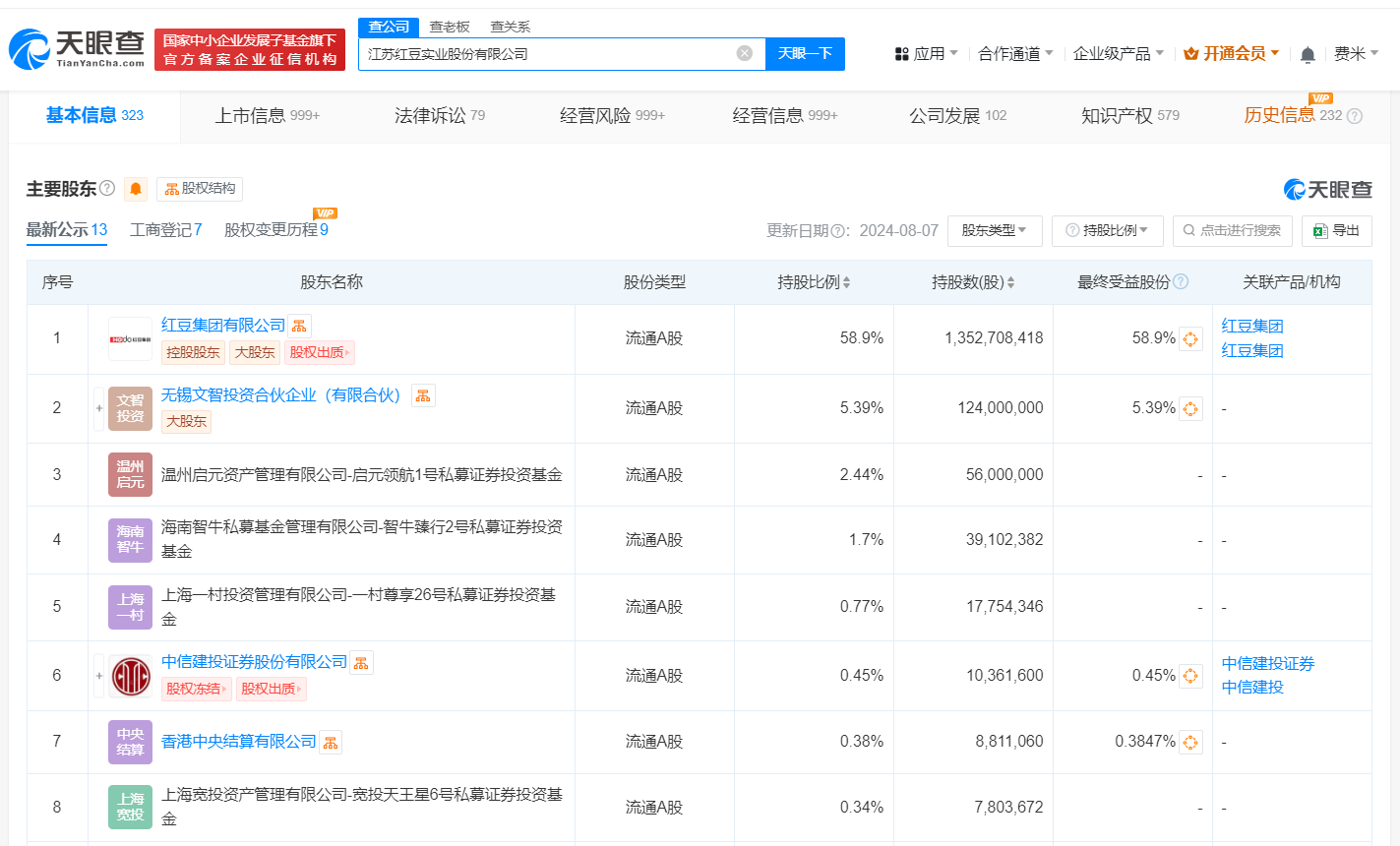Open 历史信息 tab
This screenshot has width=1400, height=846.
tap(1292, 116)
